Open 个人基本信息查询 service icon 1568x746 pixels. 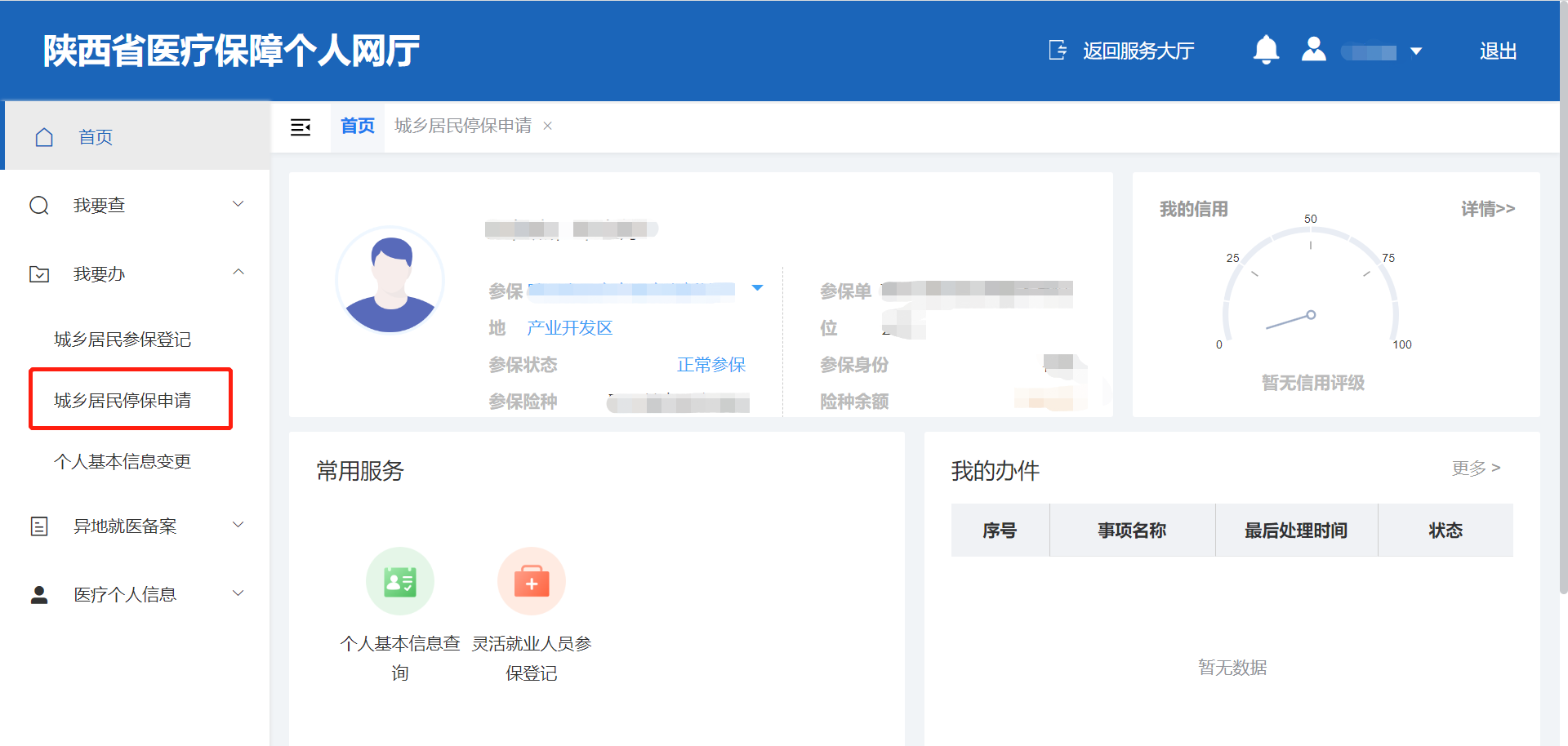point(400,581)
